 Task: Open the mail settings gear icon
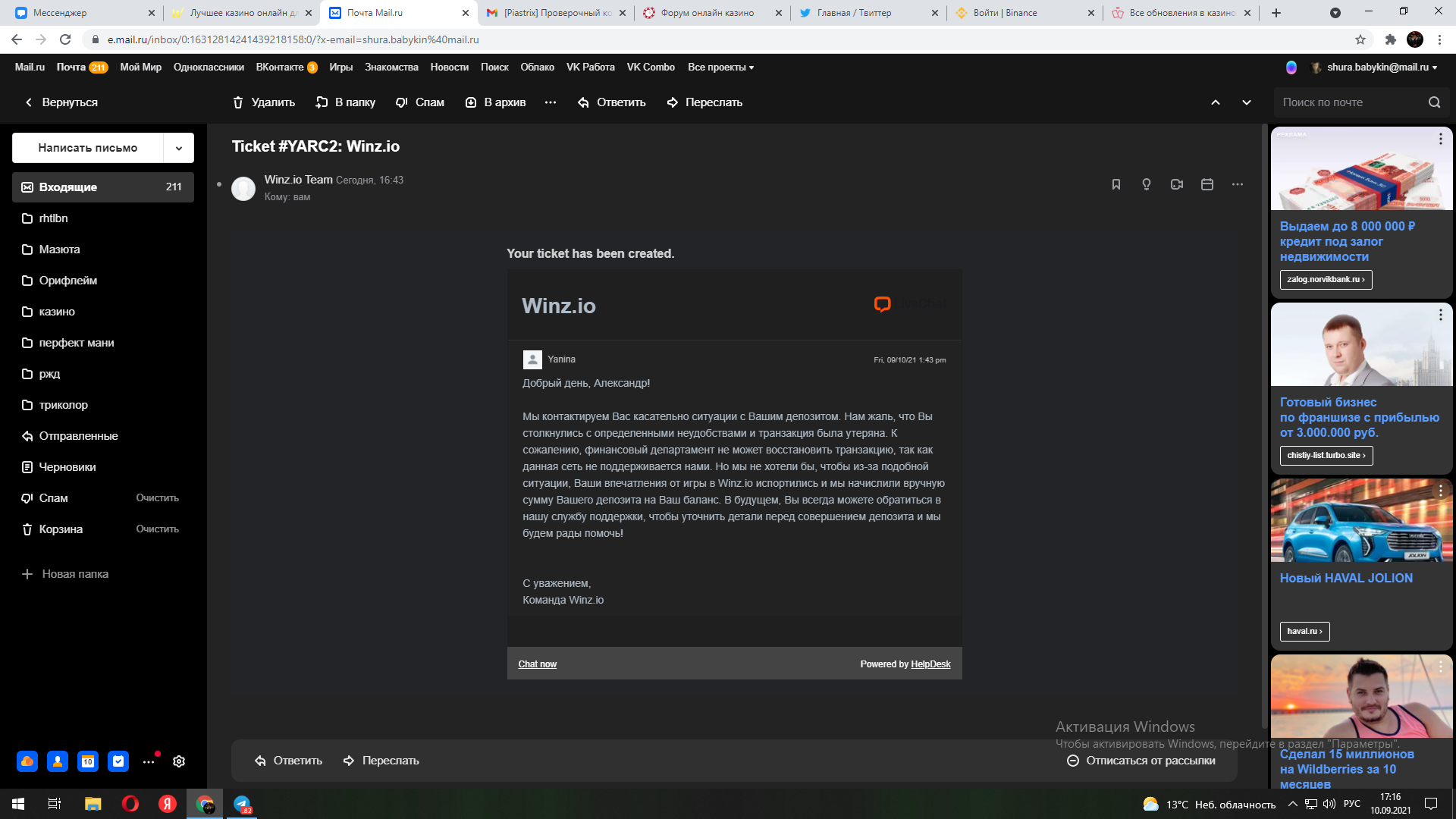pyautogui.click(x=179, y=761)
